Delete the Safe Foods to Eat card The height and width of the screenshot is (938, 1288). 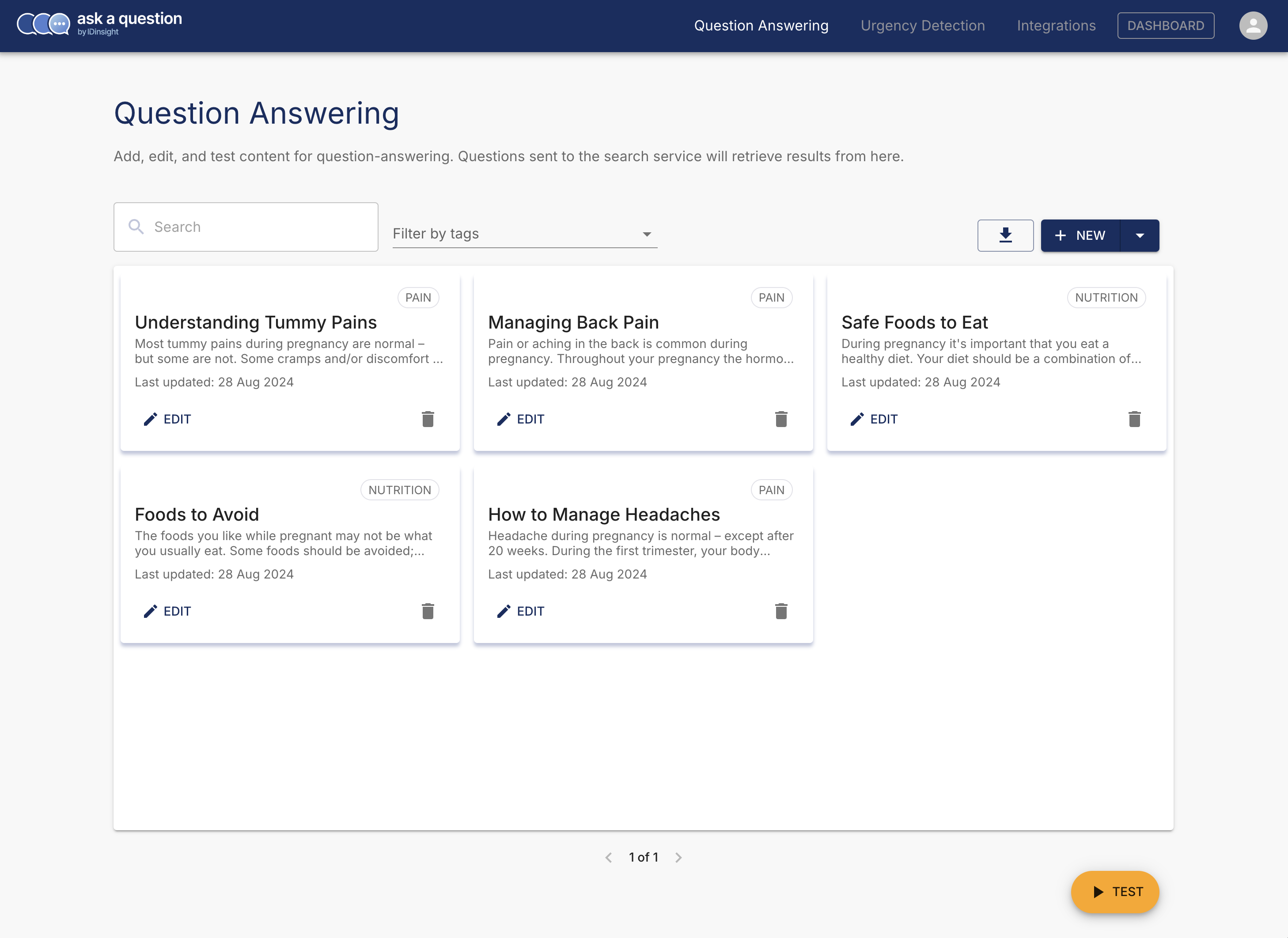click(x=1134, y=419)
